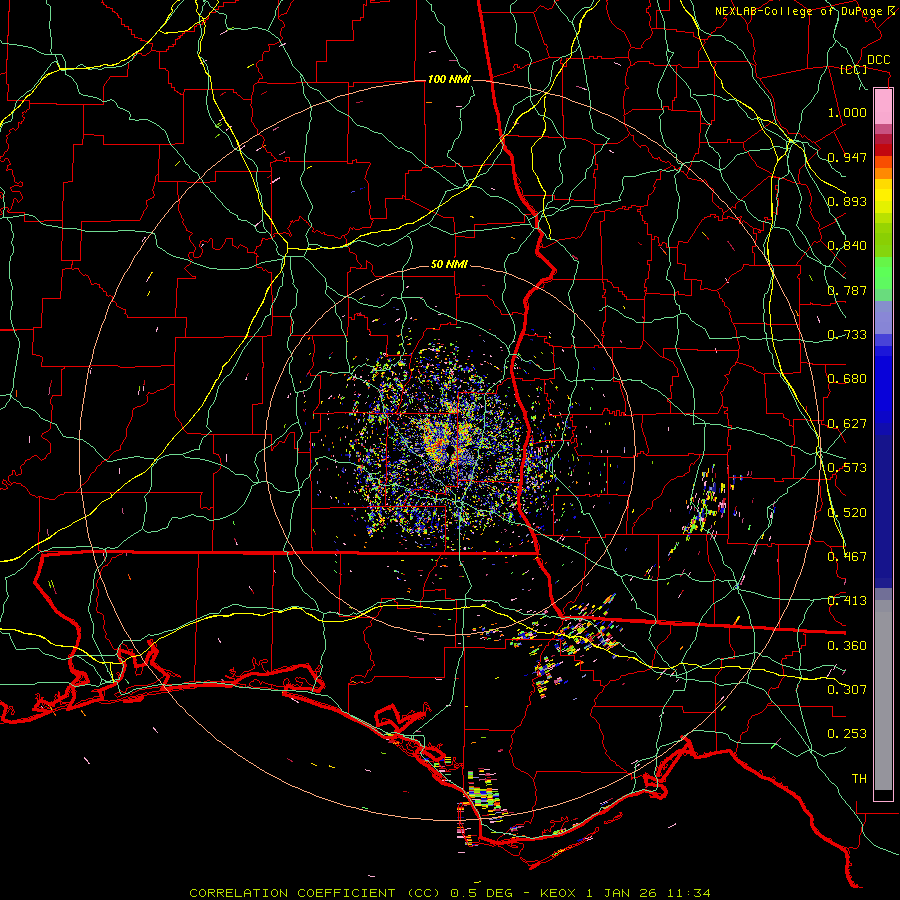The width and height of the screenshot is (900, 900).
Task: Select the 0.467 scale value
Action: [x=847, y=557]
